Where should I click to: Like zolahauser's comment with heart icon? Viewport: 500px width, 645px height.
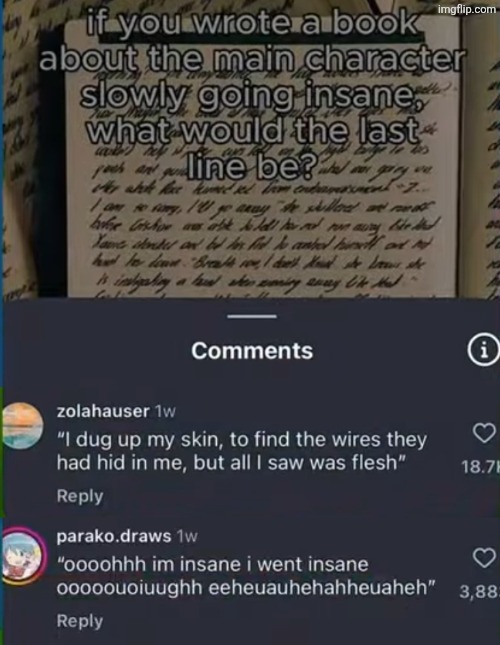pos(484,433)
